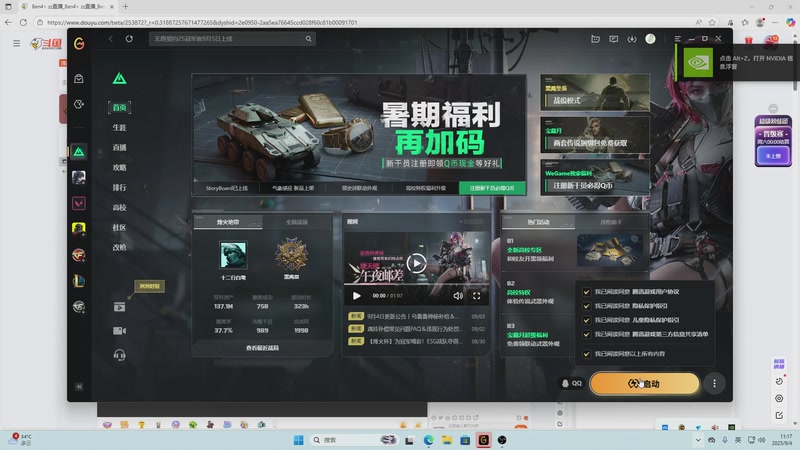Uncheck 腾讯游戏用户协议 agreement checkbox

[586, 292]
